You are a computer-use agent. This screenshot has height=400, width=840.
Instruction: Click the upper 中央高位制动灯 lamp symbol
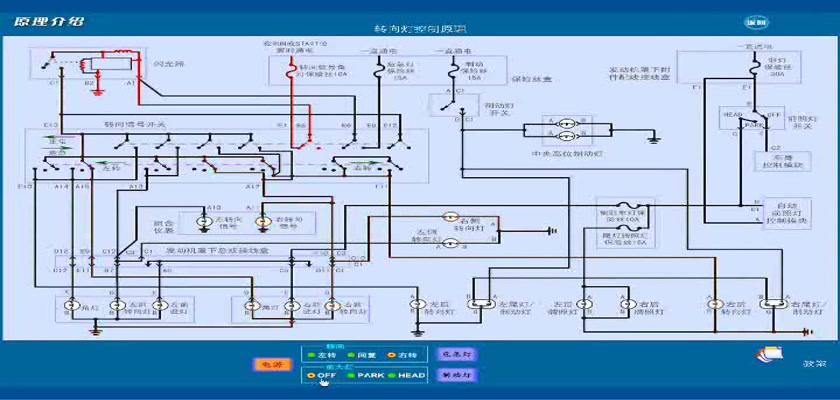point(567,124)
